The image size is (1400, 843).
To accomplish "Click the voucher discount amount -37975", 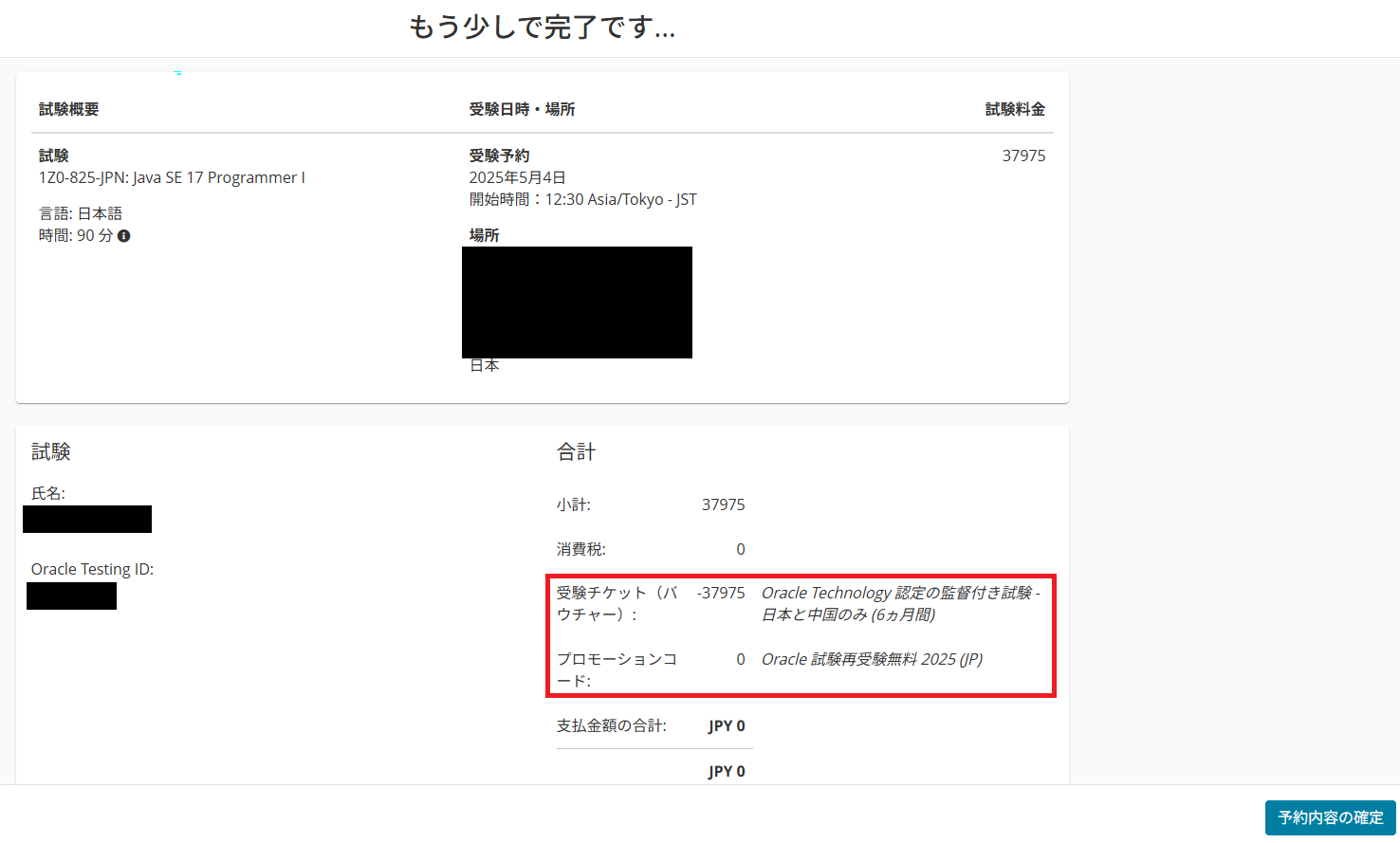I will click(721, 593).
